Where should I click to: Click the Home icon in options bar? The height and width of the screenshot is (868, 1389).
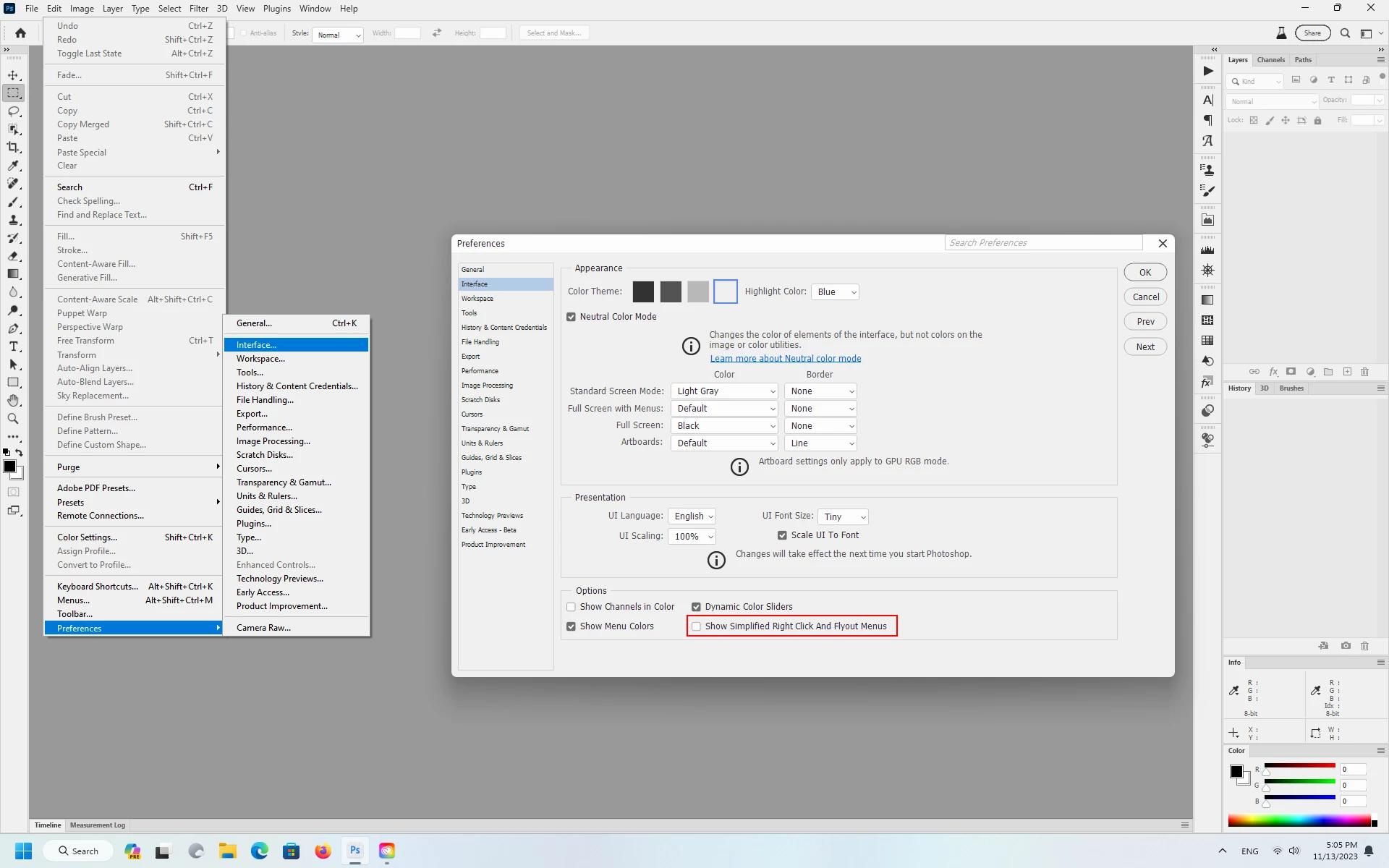(20, 33)
